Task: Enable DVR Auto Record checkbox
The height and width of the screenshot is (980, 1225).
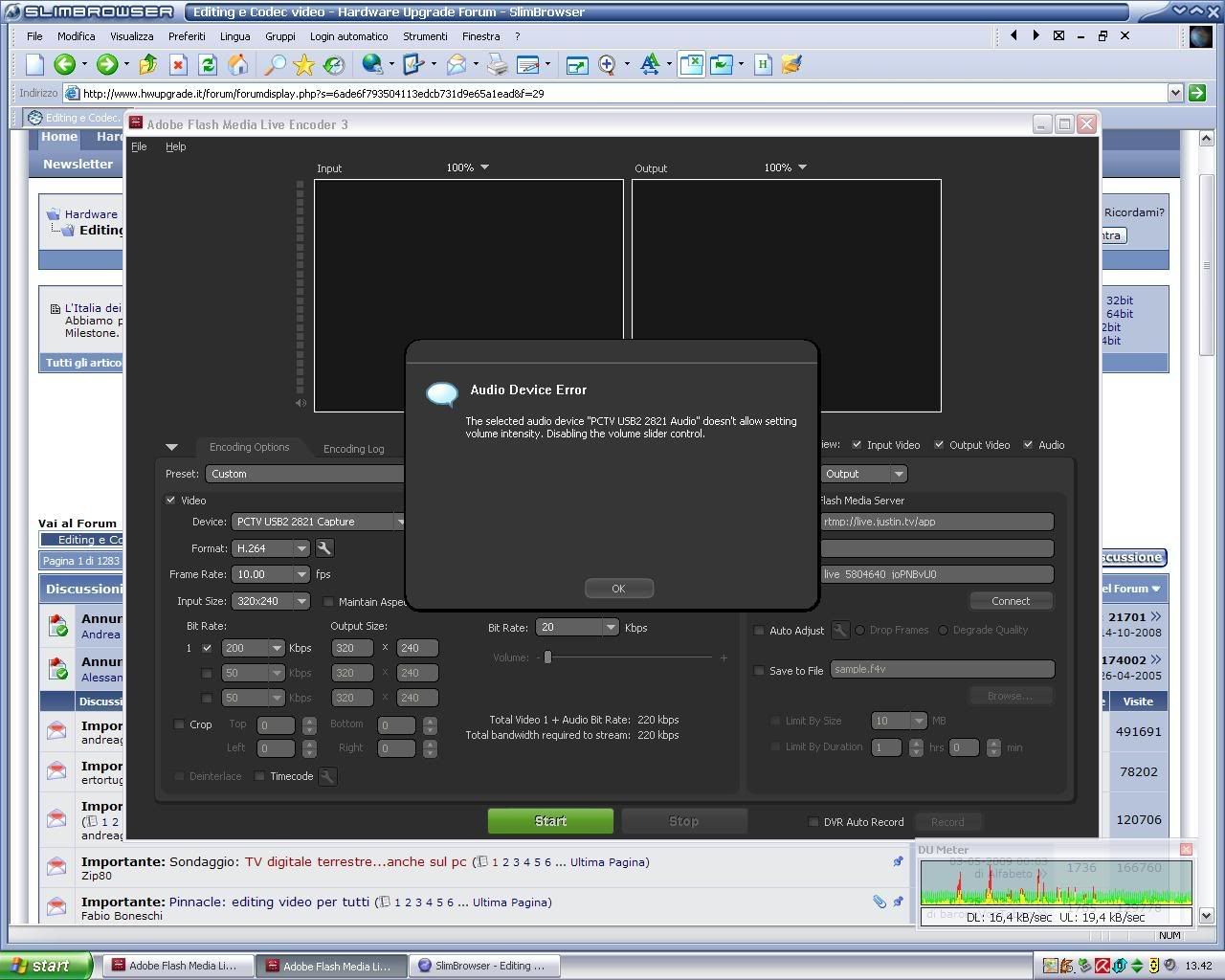Action: 813,822
